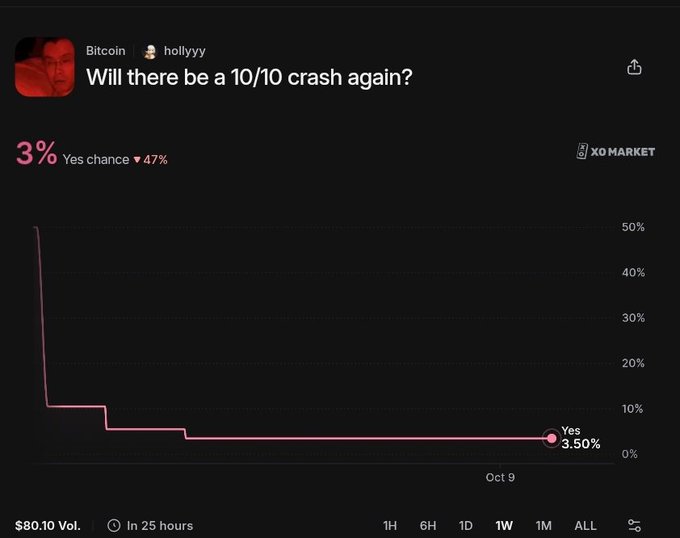The image size is (680, 538).
Task: Click the red market thumbnail image
Action: point(45,67)
